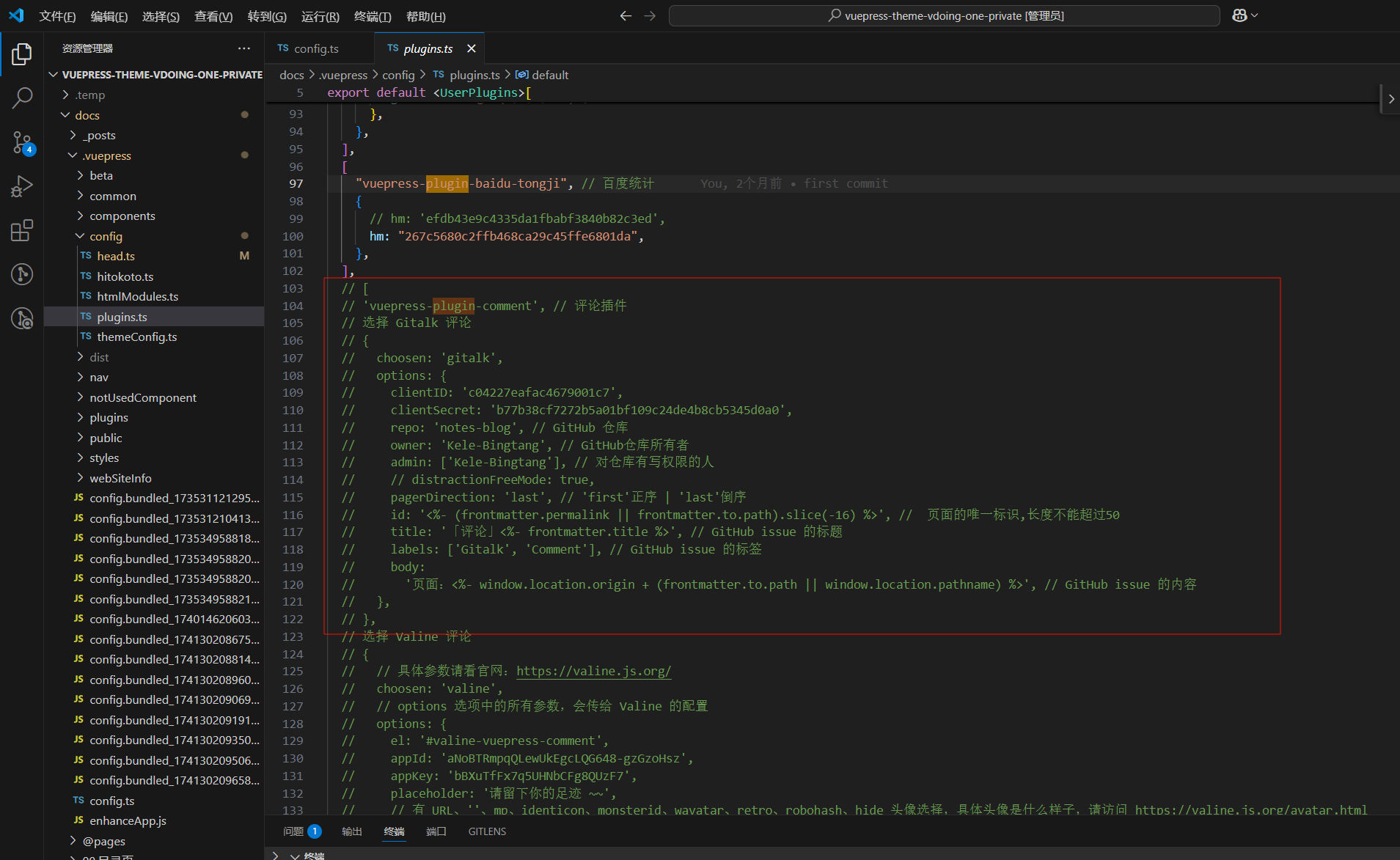Open the 文件(F) menu
Screen dimensions: 1400x860
point(57,16)
